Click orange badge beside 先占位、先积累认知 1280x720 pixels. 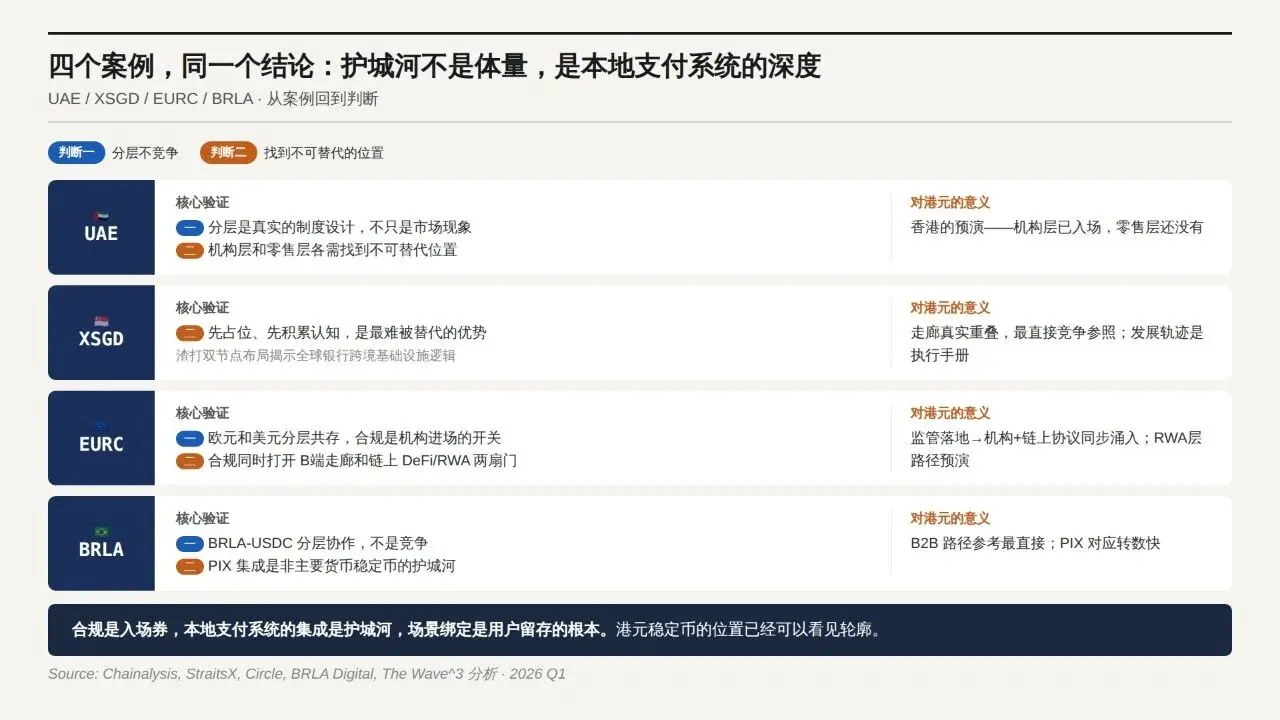[x=190, y=333]
